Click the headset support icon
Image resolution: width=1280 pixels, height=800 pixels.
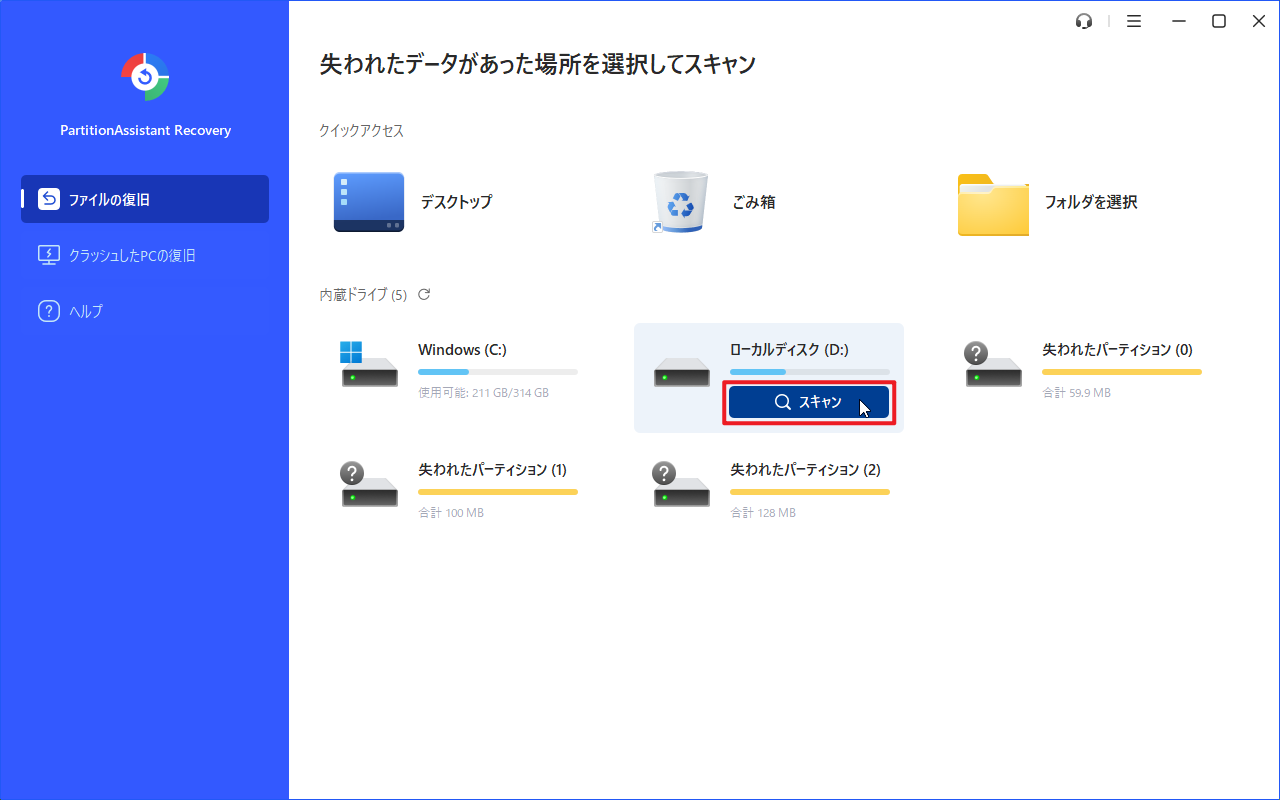(x=1084, y=21)
